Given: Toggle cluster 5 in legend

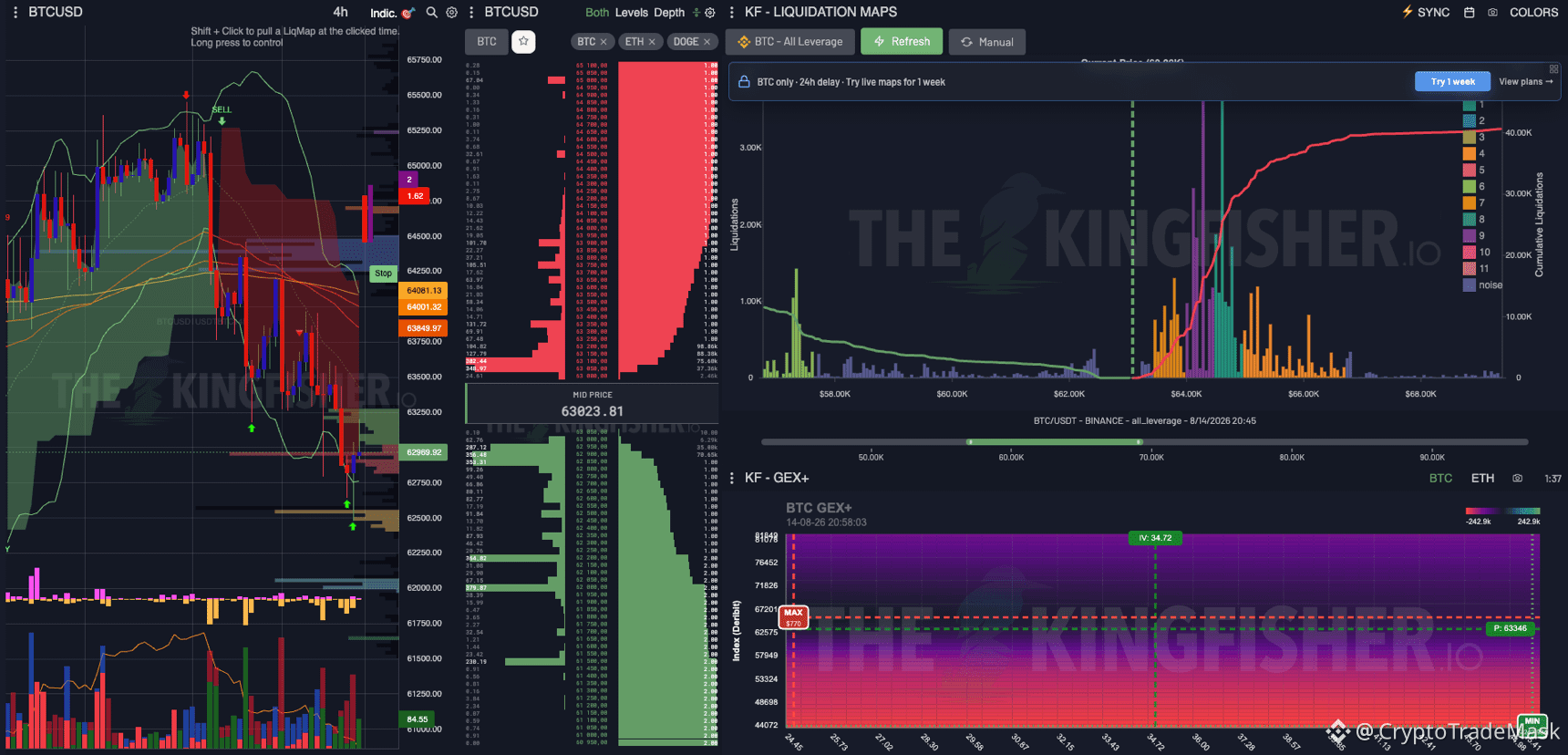Looking at the screenshot, I should 1474,170.
